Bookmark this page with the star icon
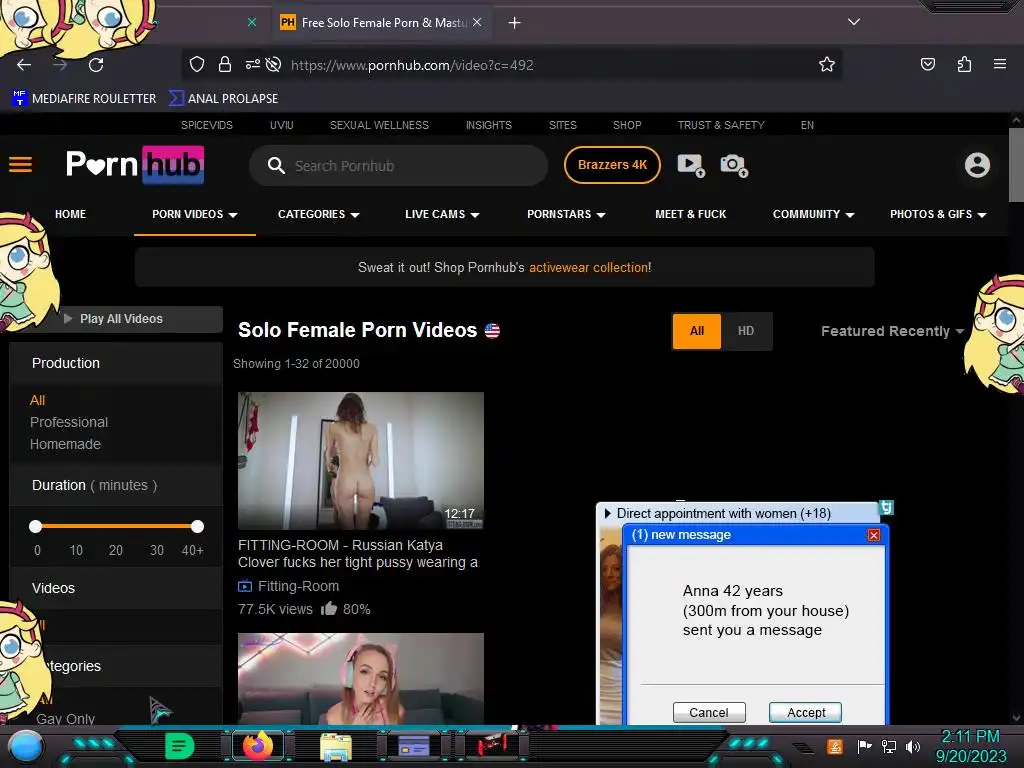1024x768 pixels. pyautogui.click(x=827, y=64)
